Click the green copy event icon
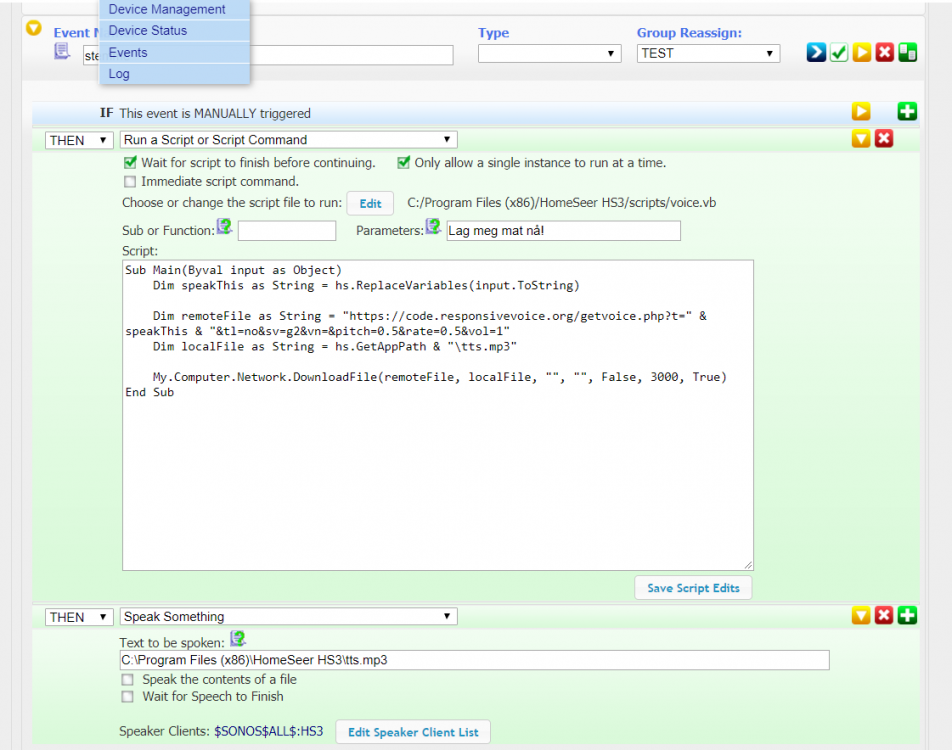Viewport: 952px width, 750px height. [907, 53]
